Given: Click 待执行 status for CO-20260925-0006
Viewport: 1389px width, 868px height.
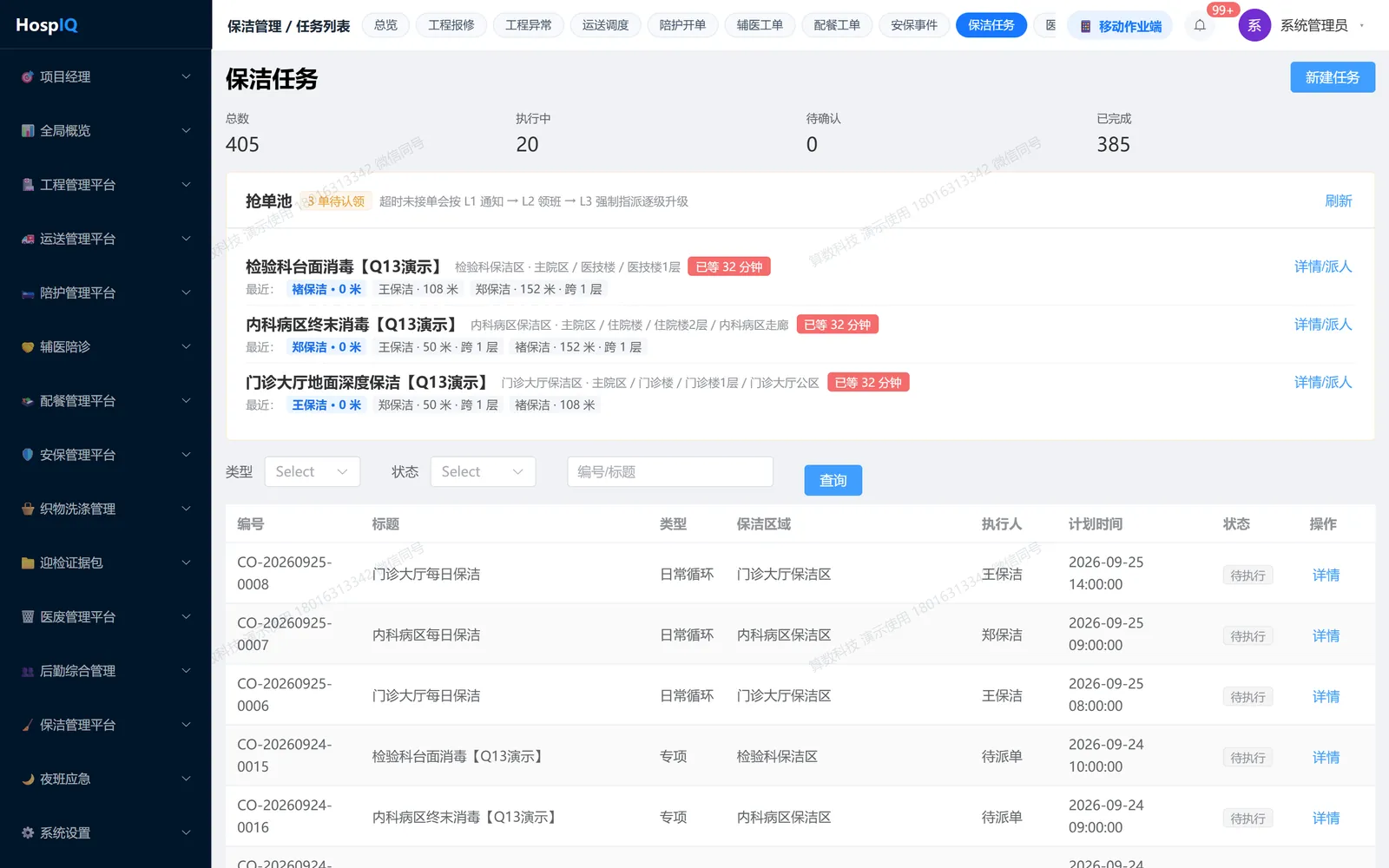Looking at the screenshot, I should [x=1247, y=697].
